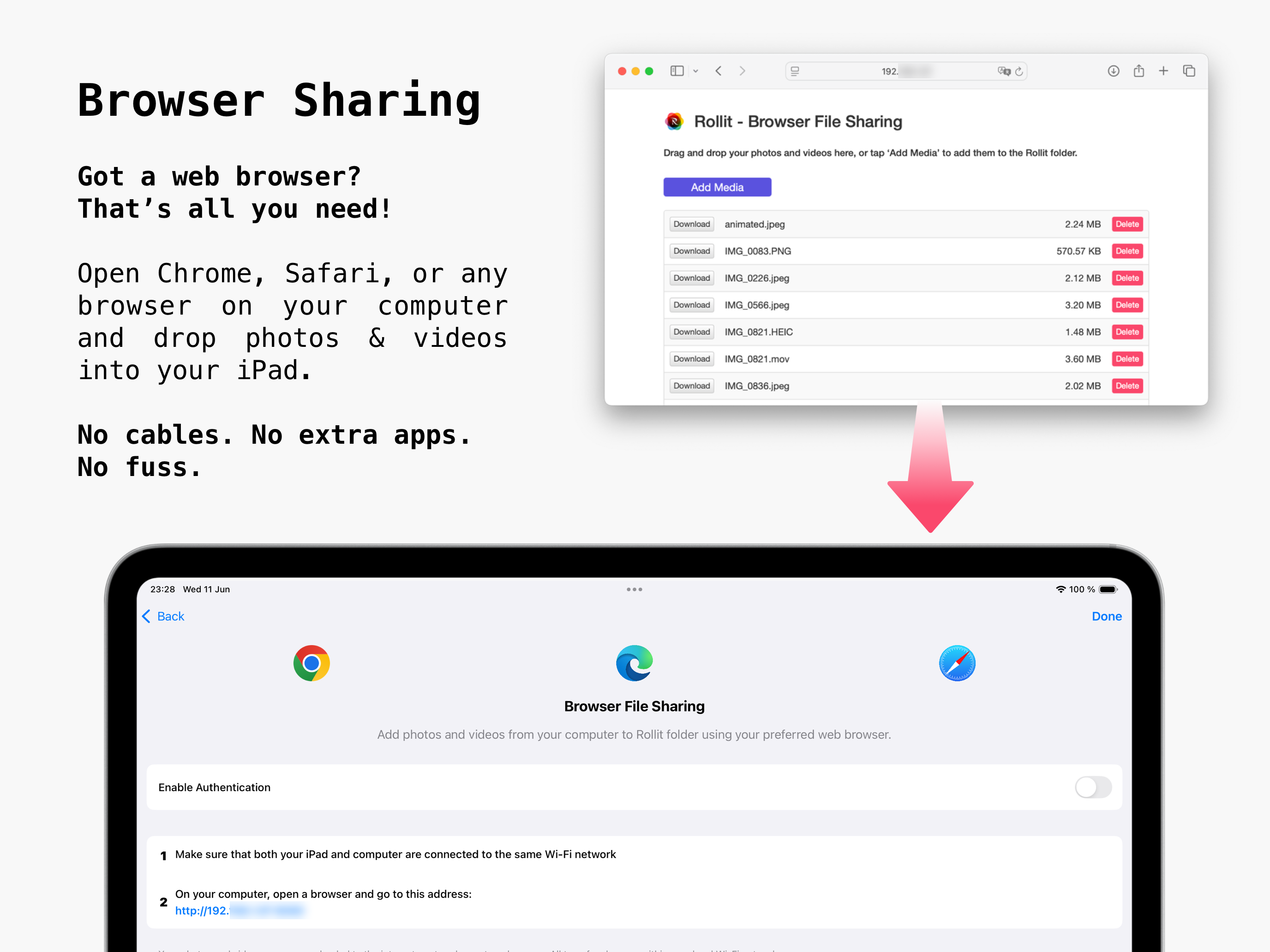Open the Share menu in Safari toolbar
Viewport: 1270px width, 952px height.
pyautogui.click(x=1139, y=71)
